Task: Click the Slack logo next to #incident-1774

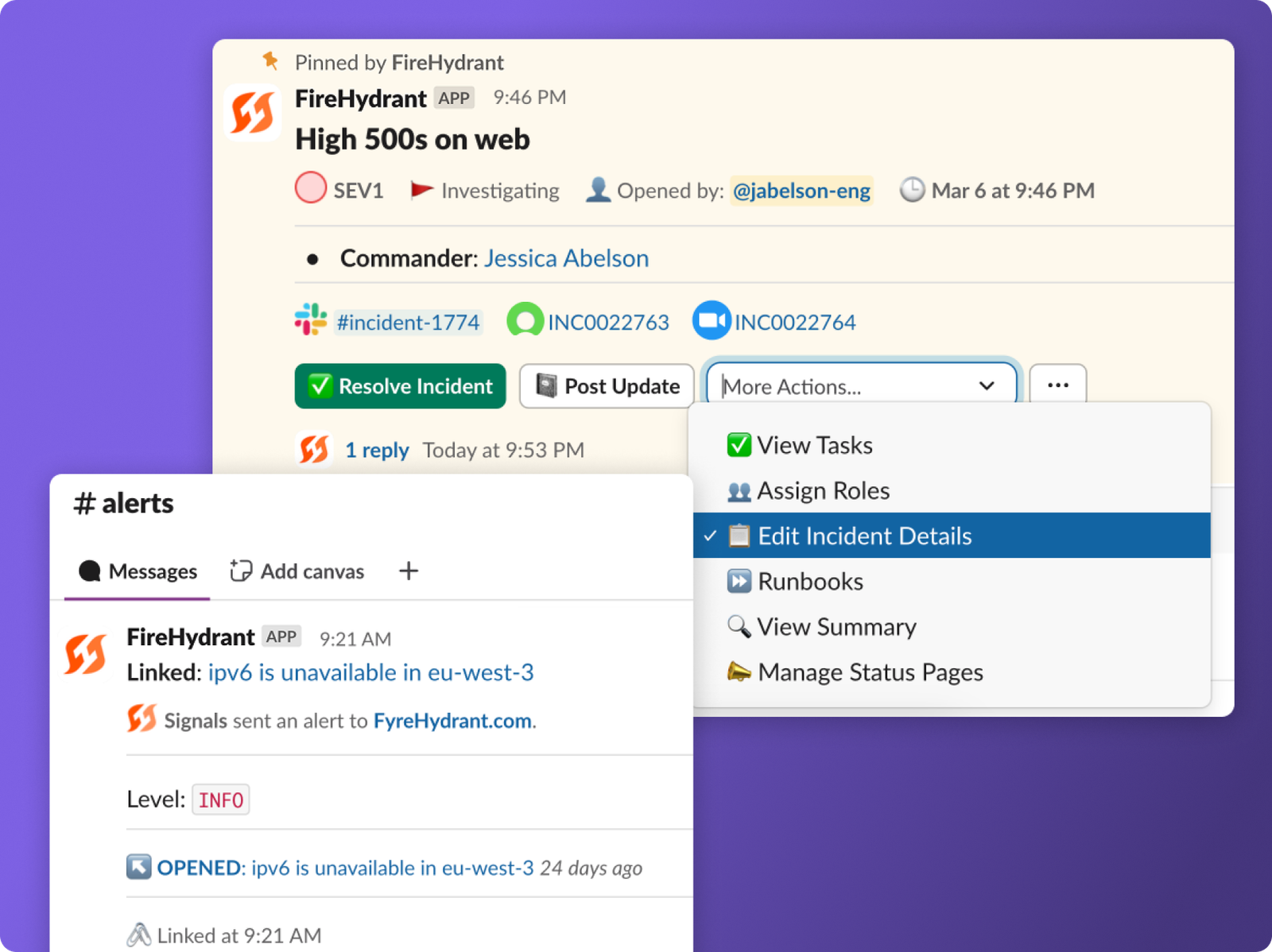Action: tap(311, 320)
